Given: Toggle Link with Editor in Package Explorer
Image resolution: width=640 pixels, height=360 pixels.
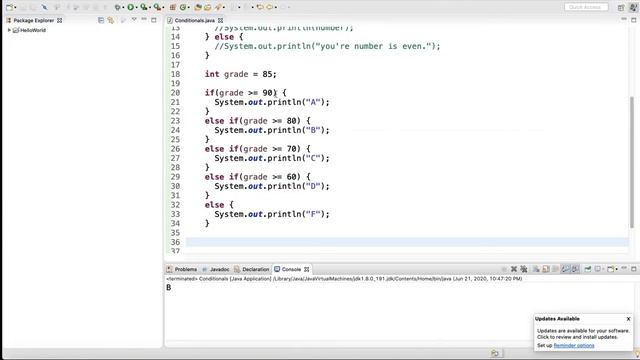Looking at the screenshot, I should click(x=111, y=20).
